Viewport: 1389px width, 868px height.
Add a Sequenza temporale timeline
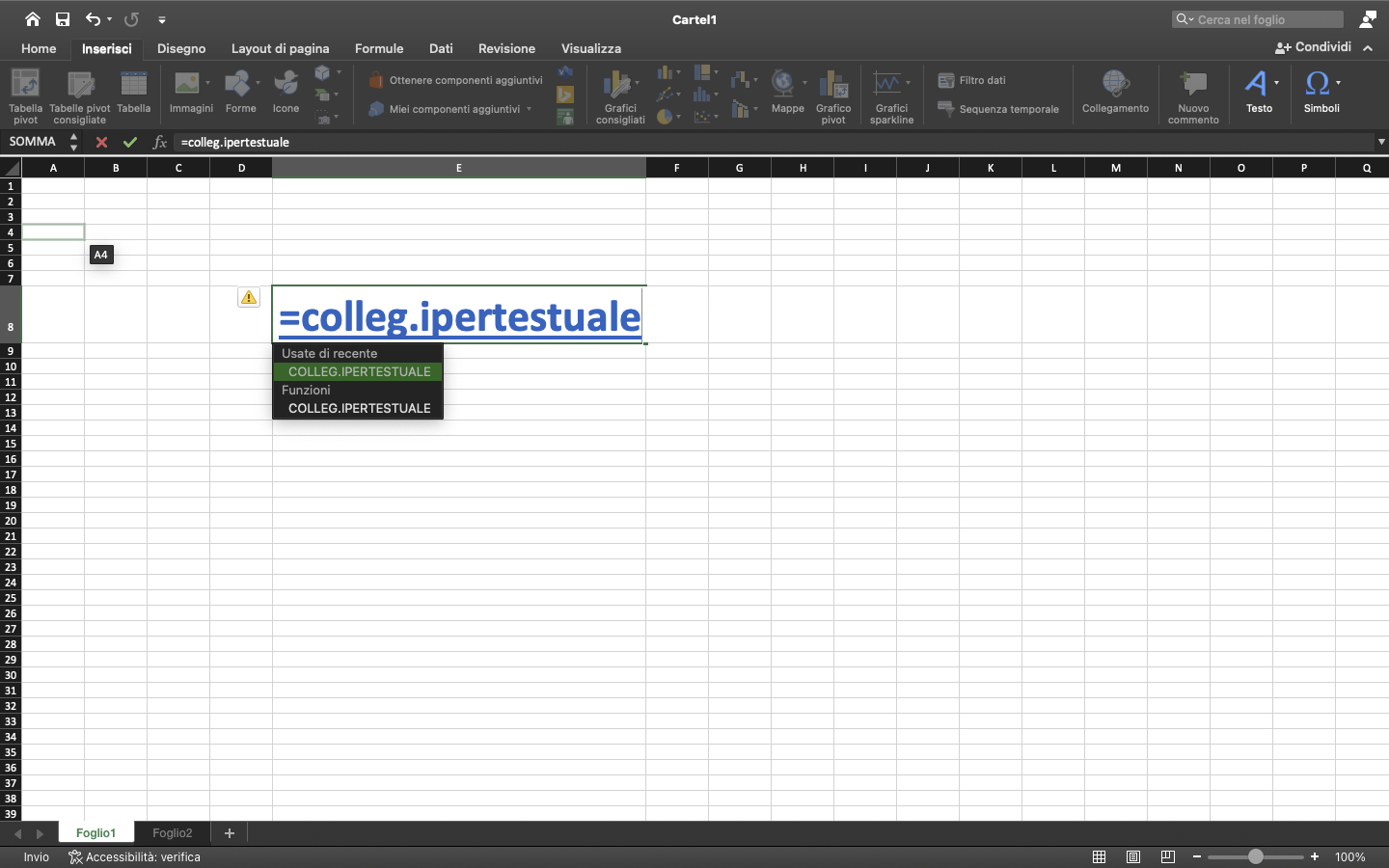[x=998, y=109]
